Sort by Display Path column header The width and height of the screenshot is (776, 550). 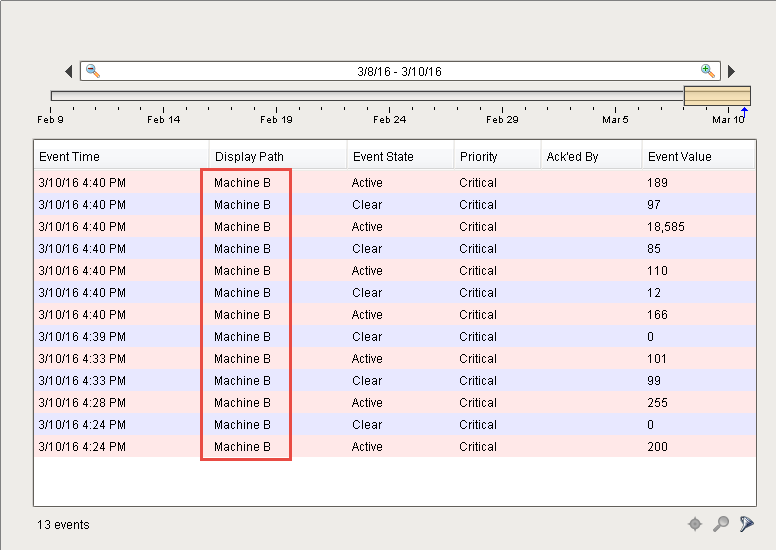pyautogui.click(x=278, y=156)
